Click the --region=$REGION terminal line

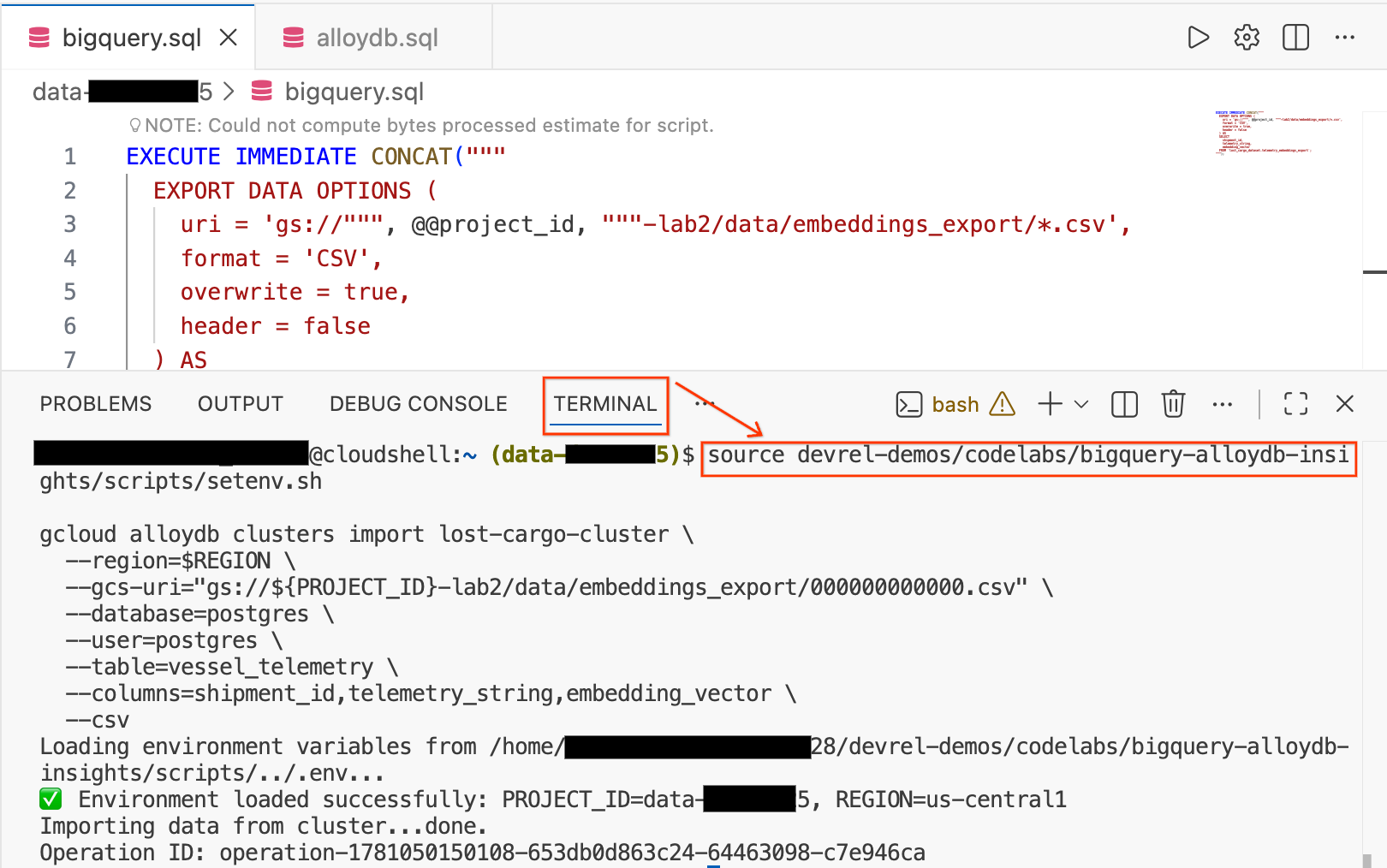point(181,561)
